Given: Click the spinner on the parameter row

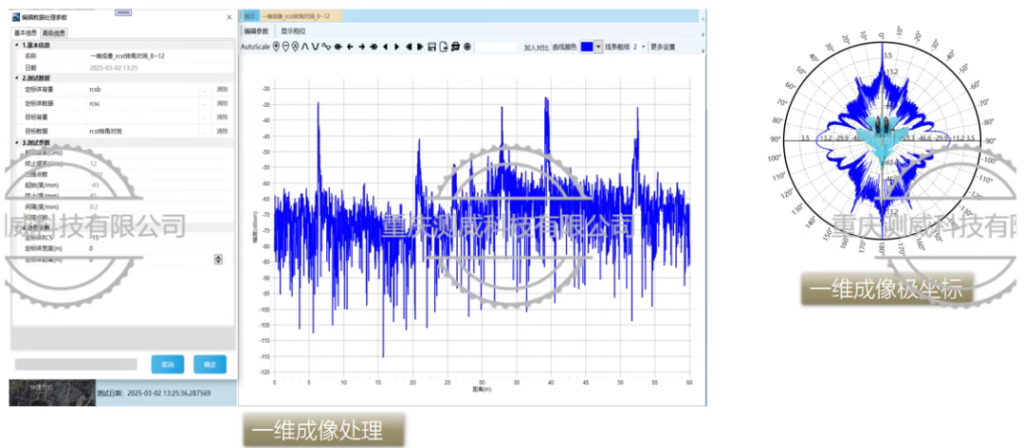Looking at the screenshot, I should pyautogui.click(x=219, y=259).
